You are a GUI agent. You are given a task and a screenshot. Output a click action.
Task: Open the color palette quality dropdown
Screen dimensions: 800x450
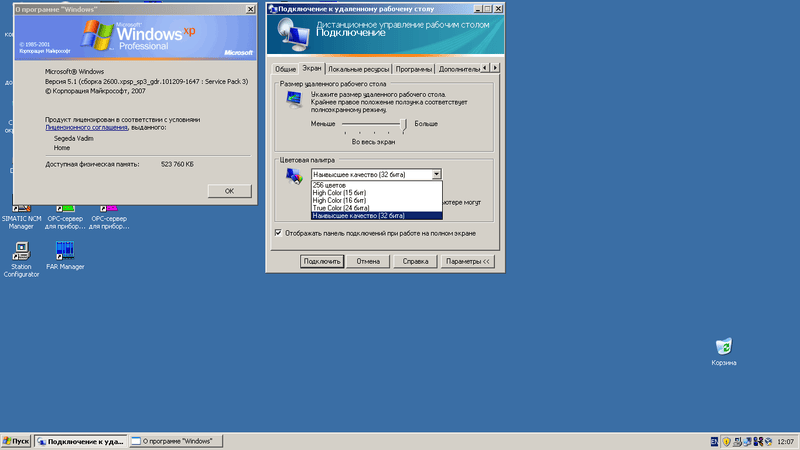436,174
